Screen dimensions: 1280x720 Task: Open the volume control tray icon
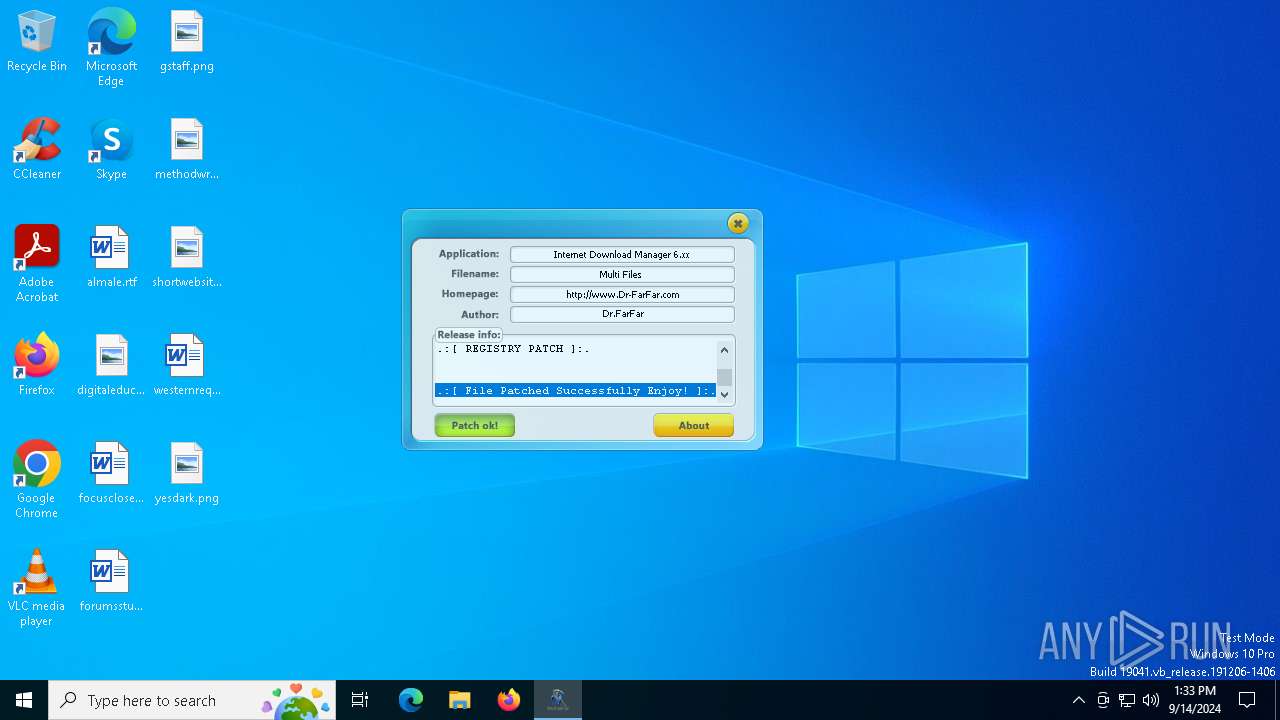1151,700
